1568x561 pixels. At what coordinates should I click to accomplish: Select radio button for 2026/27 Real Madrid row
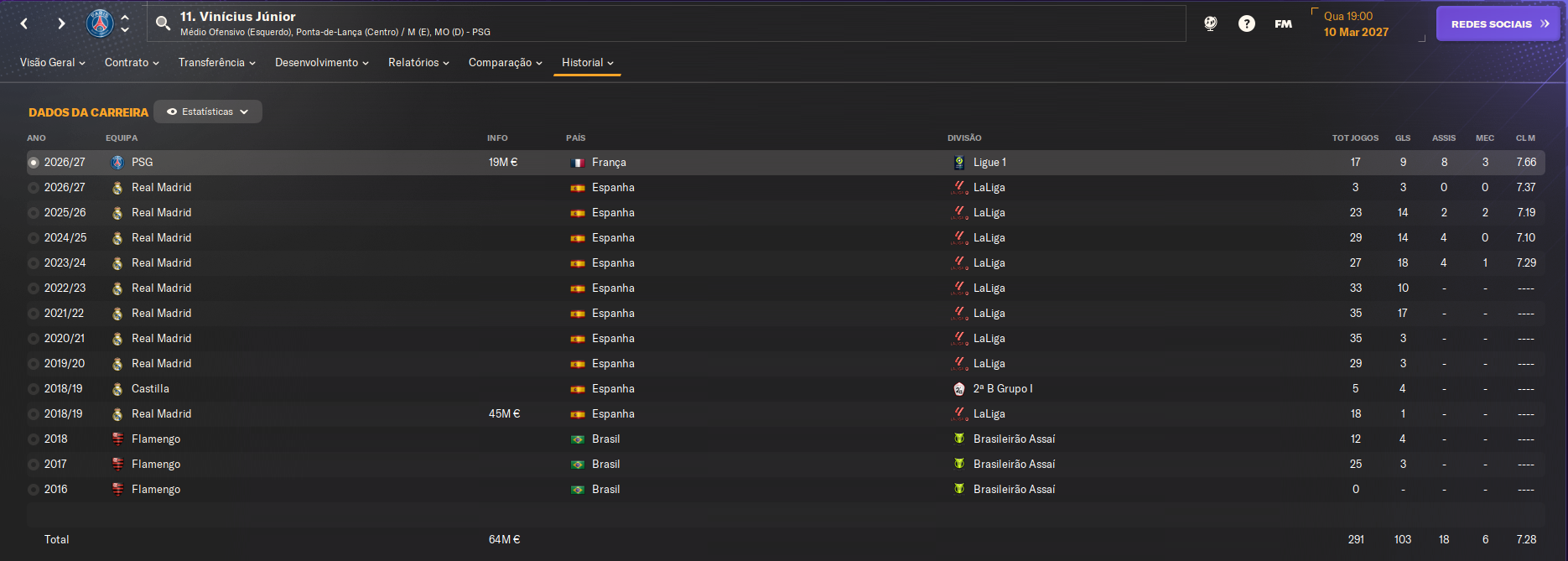pos(34,188)
